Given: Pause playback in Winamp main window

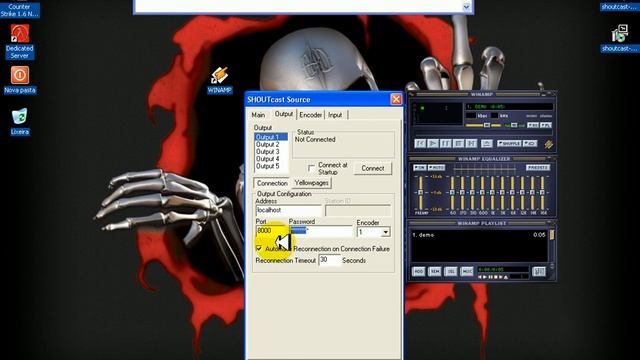Looking at the screenshot, I should [x=445, y=143].
